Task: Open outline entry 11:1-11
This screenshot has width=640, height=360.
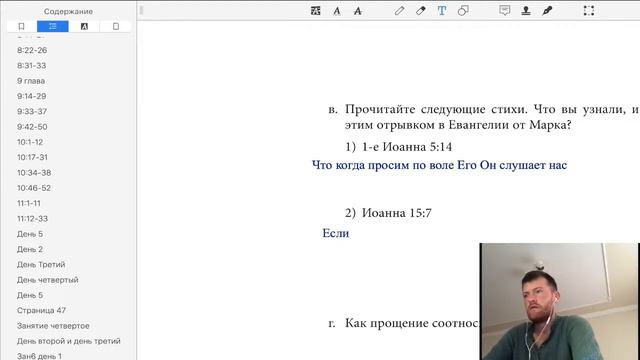Action: click(29, 203)
